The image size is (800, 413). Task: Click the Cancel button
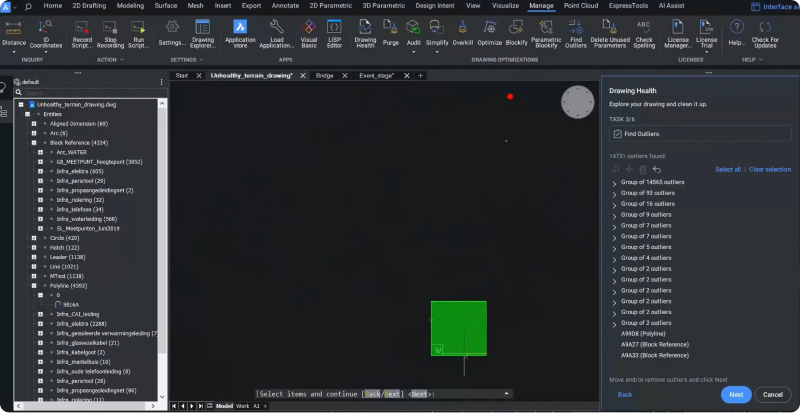click(x=772, y=395)
